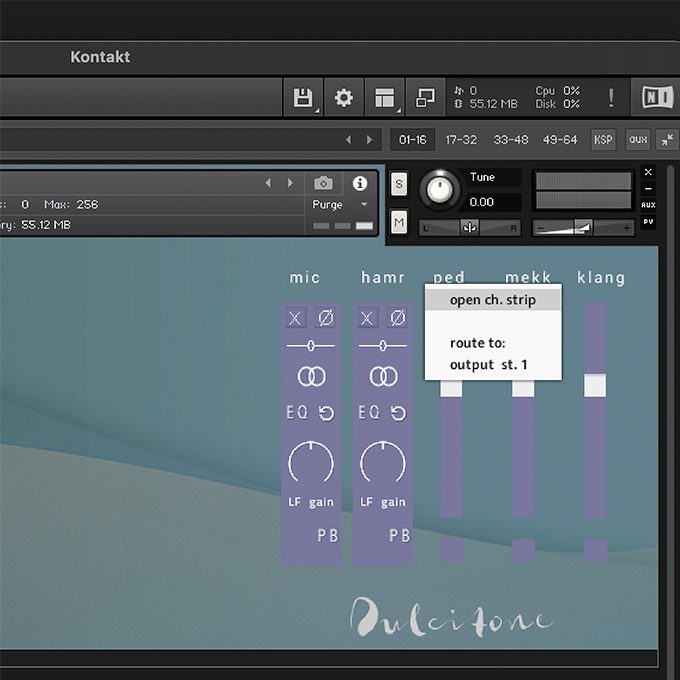Click the mic channel label
The image size is (680, 680).
pyautogui.click(x=304, y=278)
